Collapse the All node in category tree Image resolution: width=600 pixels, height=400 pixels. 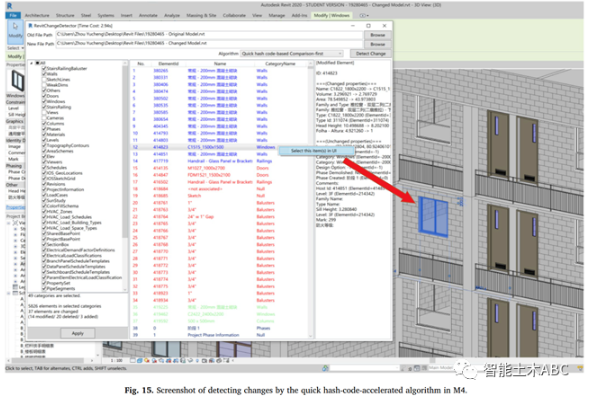pos(31,63)
